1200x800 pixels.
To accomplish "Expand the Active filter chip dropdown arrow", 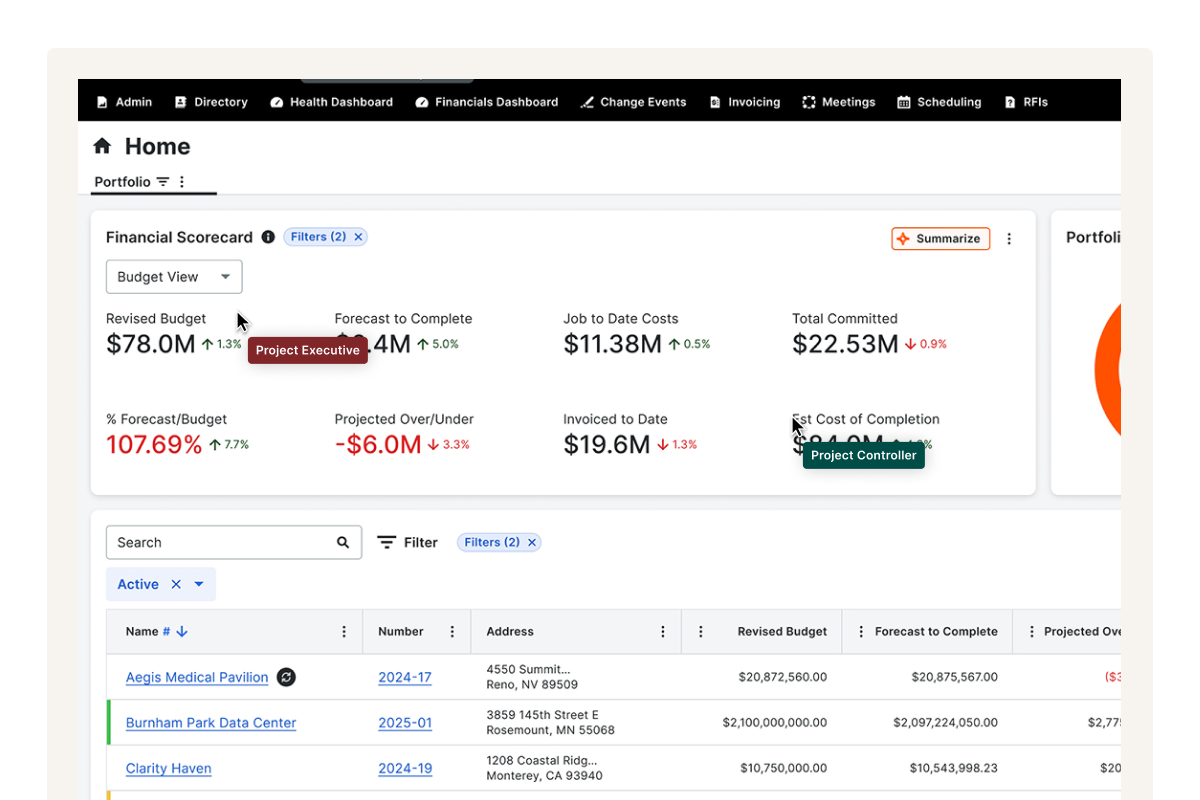I will click(198, 584).
